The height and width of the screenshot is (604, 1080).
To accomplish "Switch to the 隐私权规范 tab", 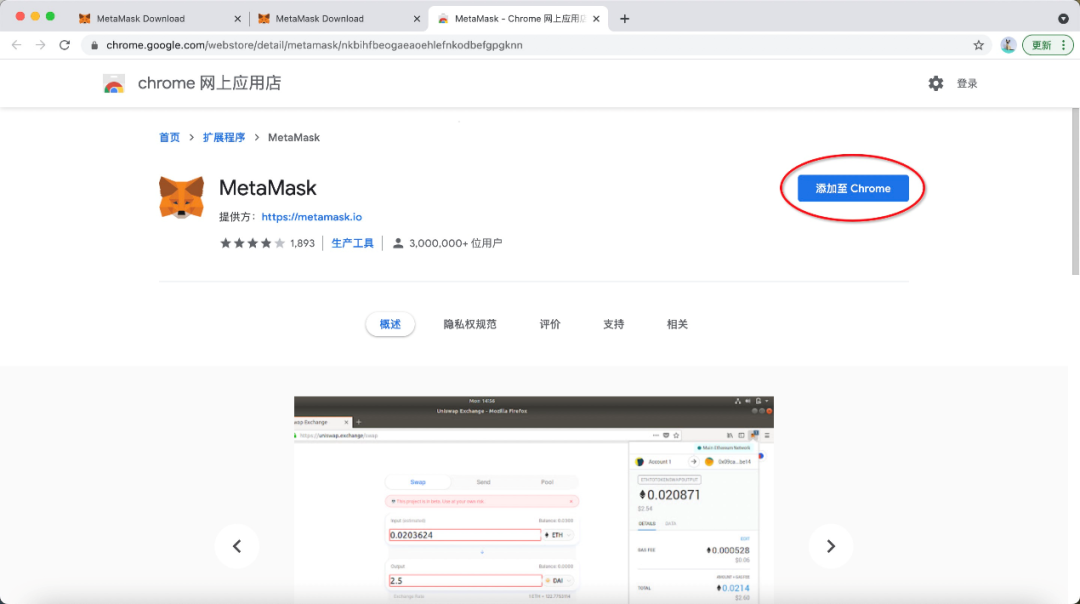I will pos(470,324).
